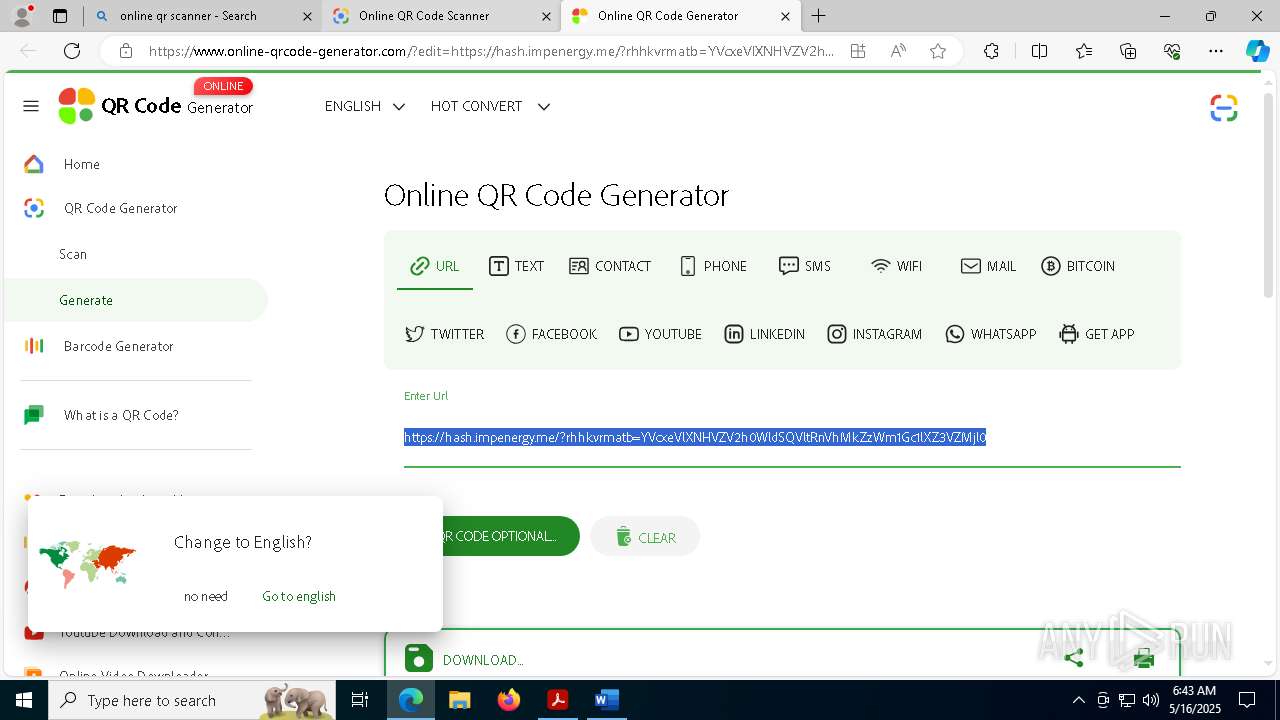1280x720 pixels.
Task: Switch to Online QR Code Scanner tab
Action: point(442,16)
